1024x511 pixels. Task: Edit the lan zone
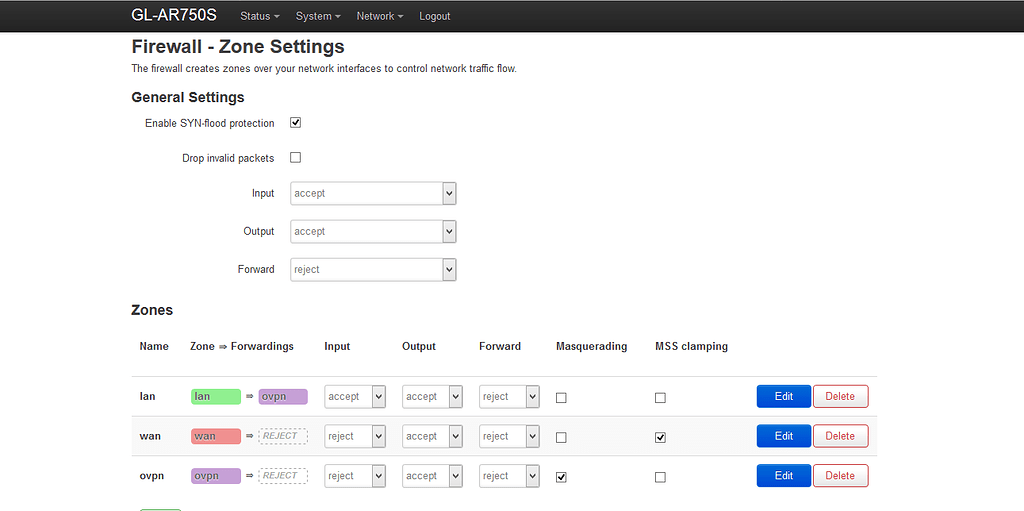click(783, 396)
